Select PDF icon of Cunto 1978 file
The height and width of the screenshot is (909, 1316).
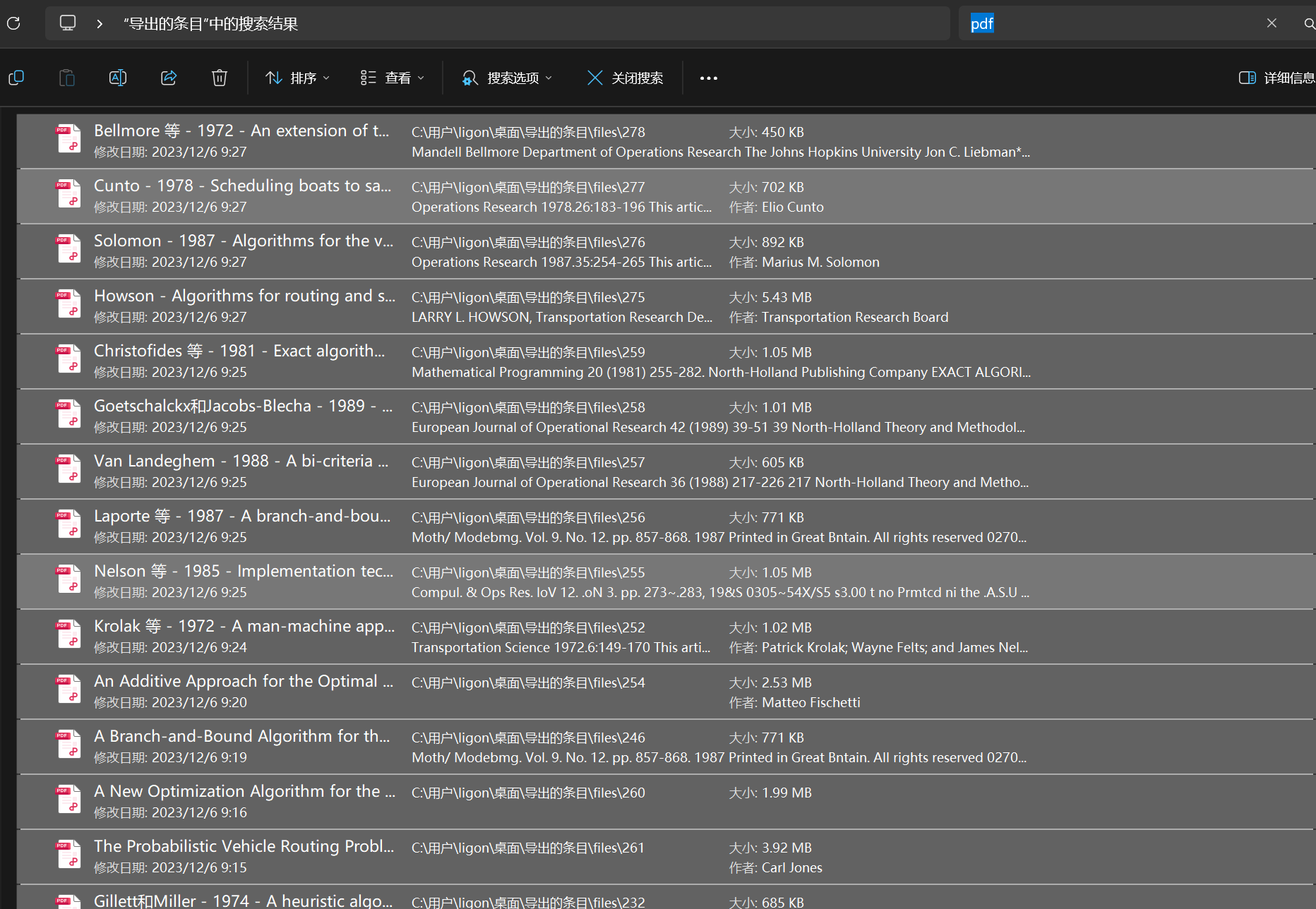(x=69, y=194)
